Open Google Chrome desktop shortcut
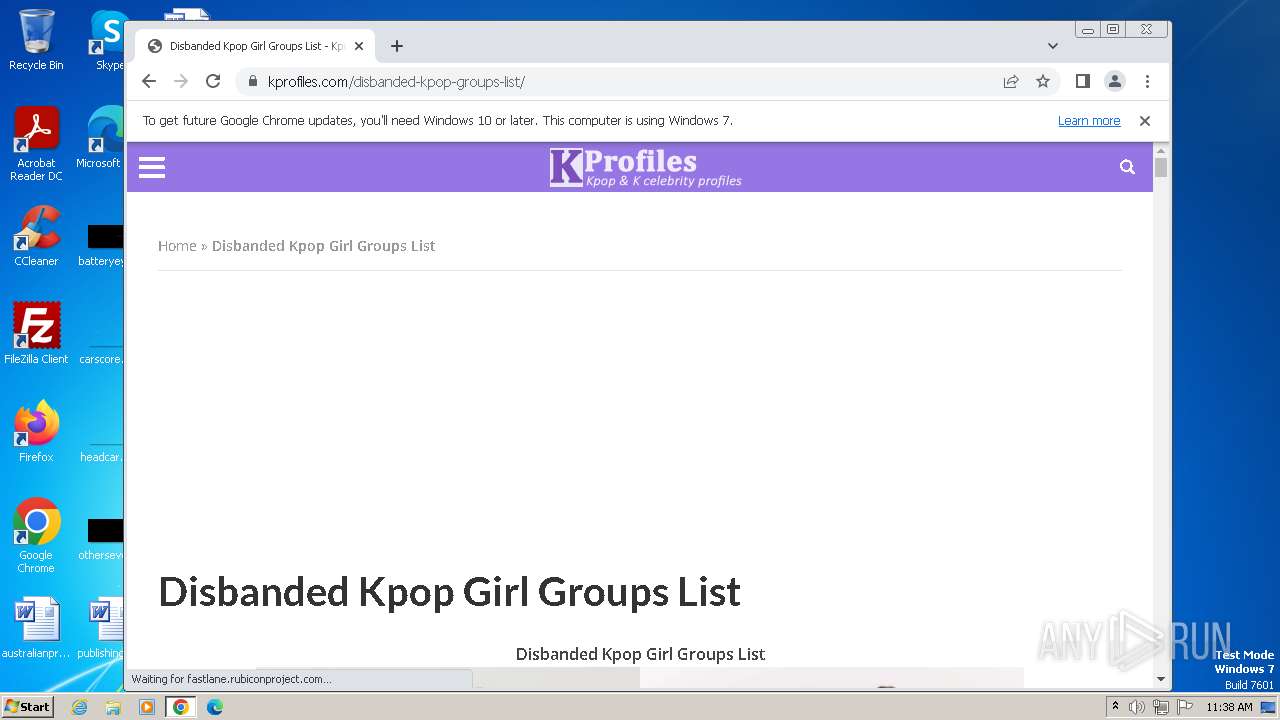This screenshot has height=720, width=1280. click(36, 535)
